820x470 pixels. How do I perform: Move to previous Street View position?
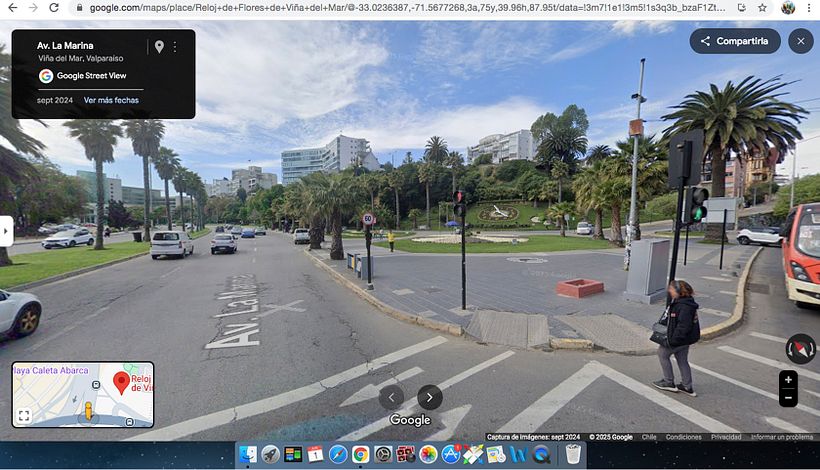coord(391,398)
